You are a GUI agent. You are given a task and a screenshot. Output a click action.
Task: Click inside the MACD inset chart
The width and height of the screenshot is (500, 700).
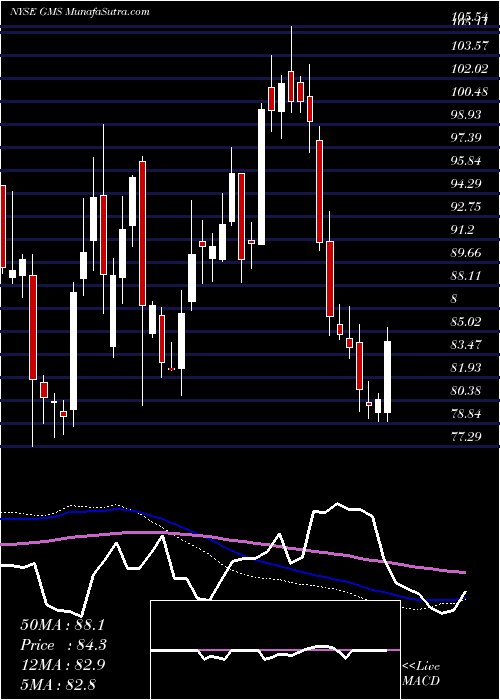point(275,650)
